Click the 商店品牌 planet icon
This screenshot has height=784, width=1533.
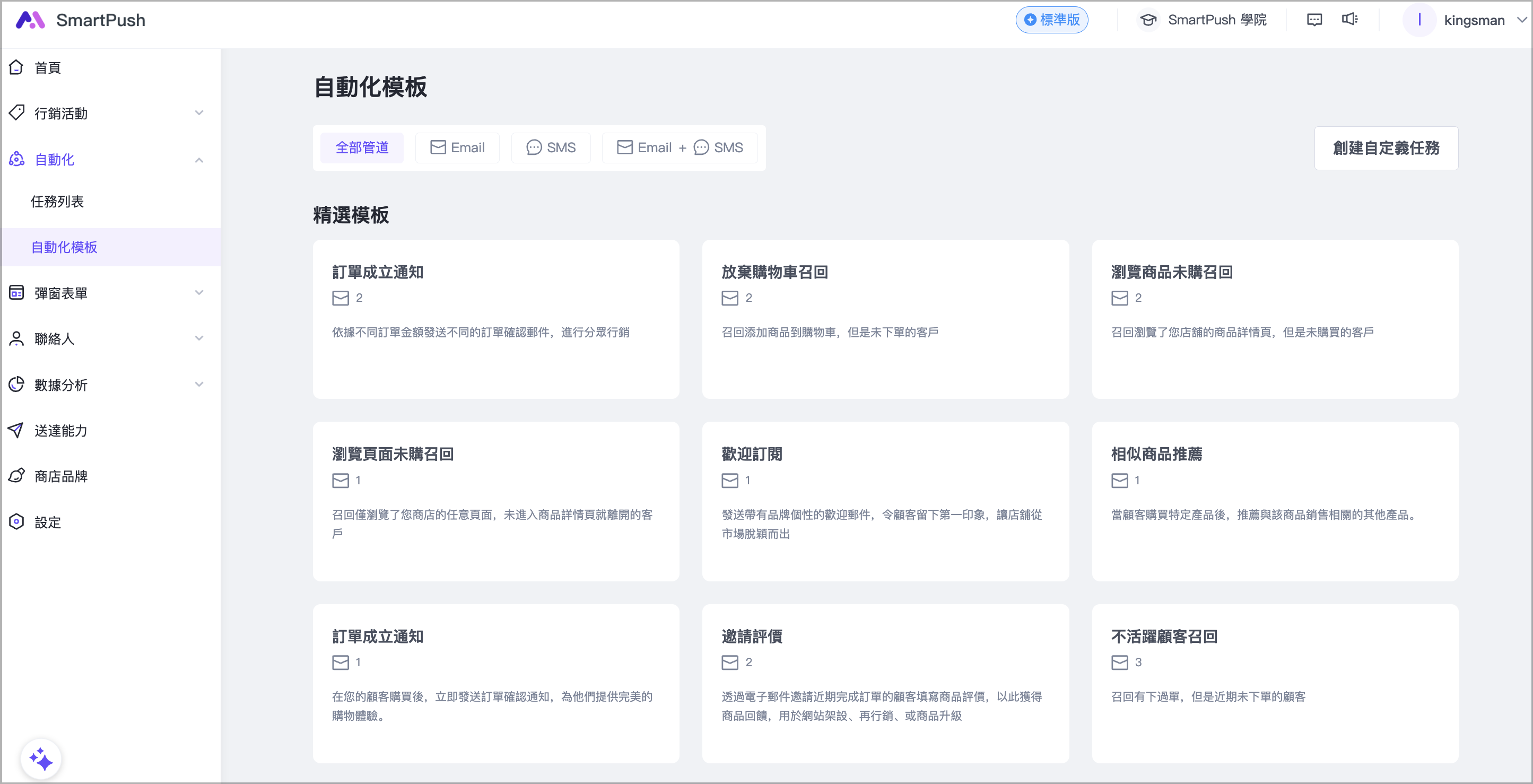pos(16,476)
